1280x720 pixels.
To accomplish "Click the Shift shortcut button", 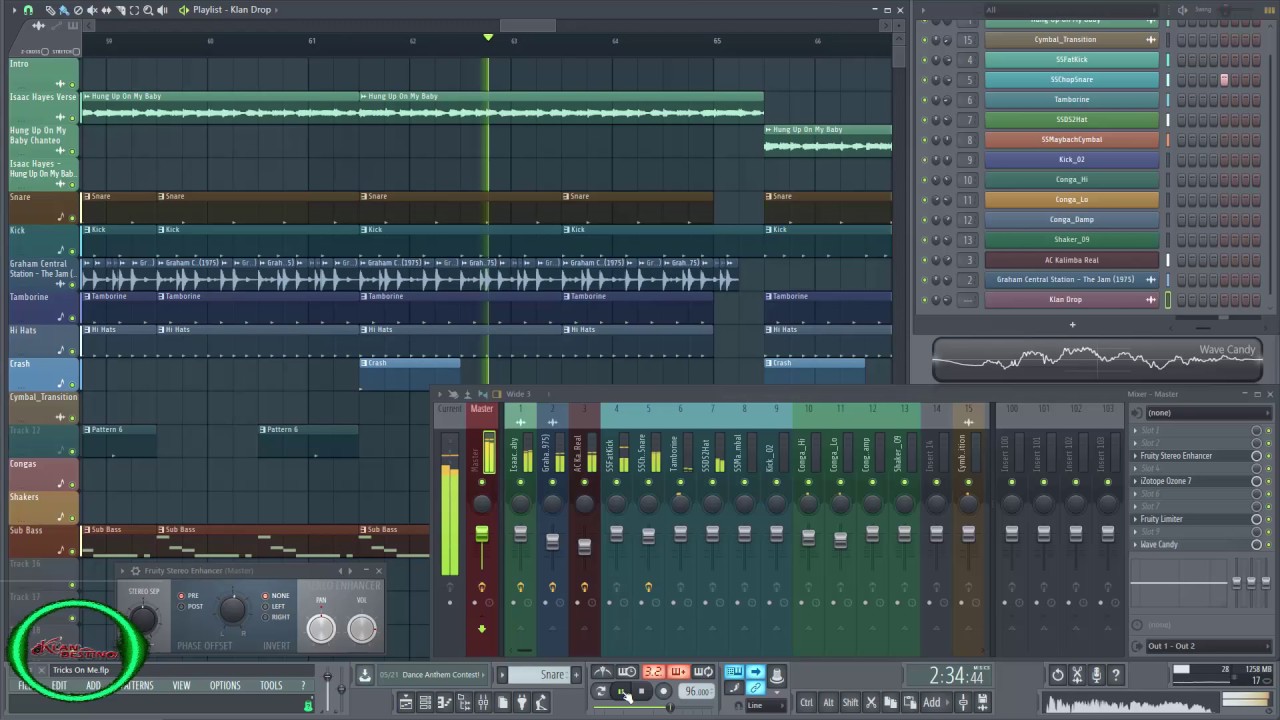I will (850, 702).
